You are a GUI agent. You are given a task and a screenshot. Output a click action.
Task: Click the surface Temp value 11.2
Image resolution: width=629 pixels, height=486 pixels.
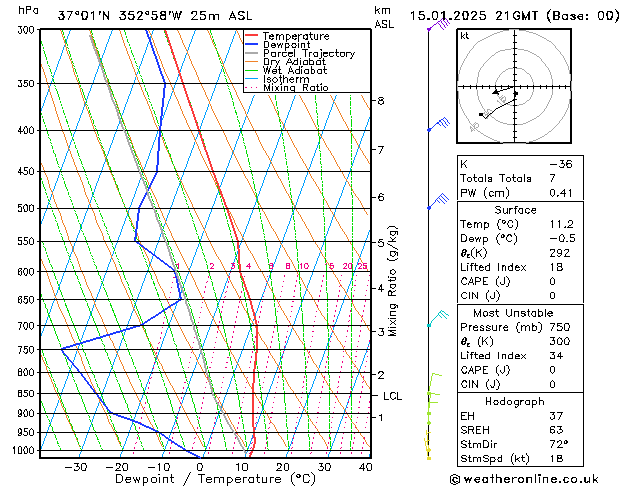[562, 224]
